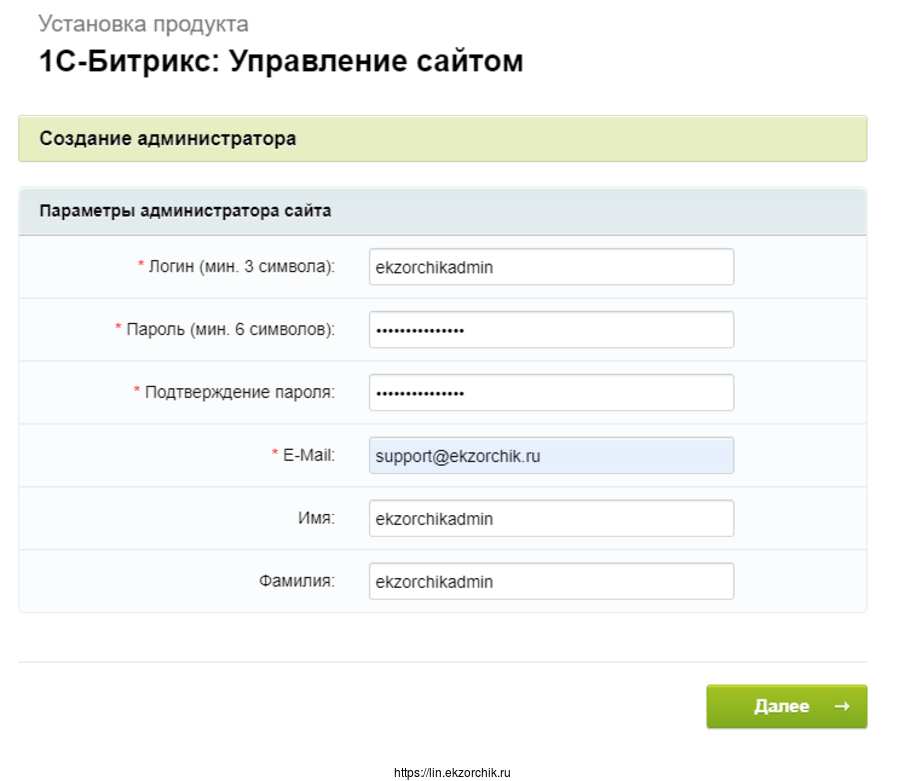Click the 'Установка продукта' title text
905x781 pixels.
pos(143,23)
